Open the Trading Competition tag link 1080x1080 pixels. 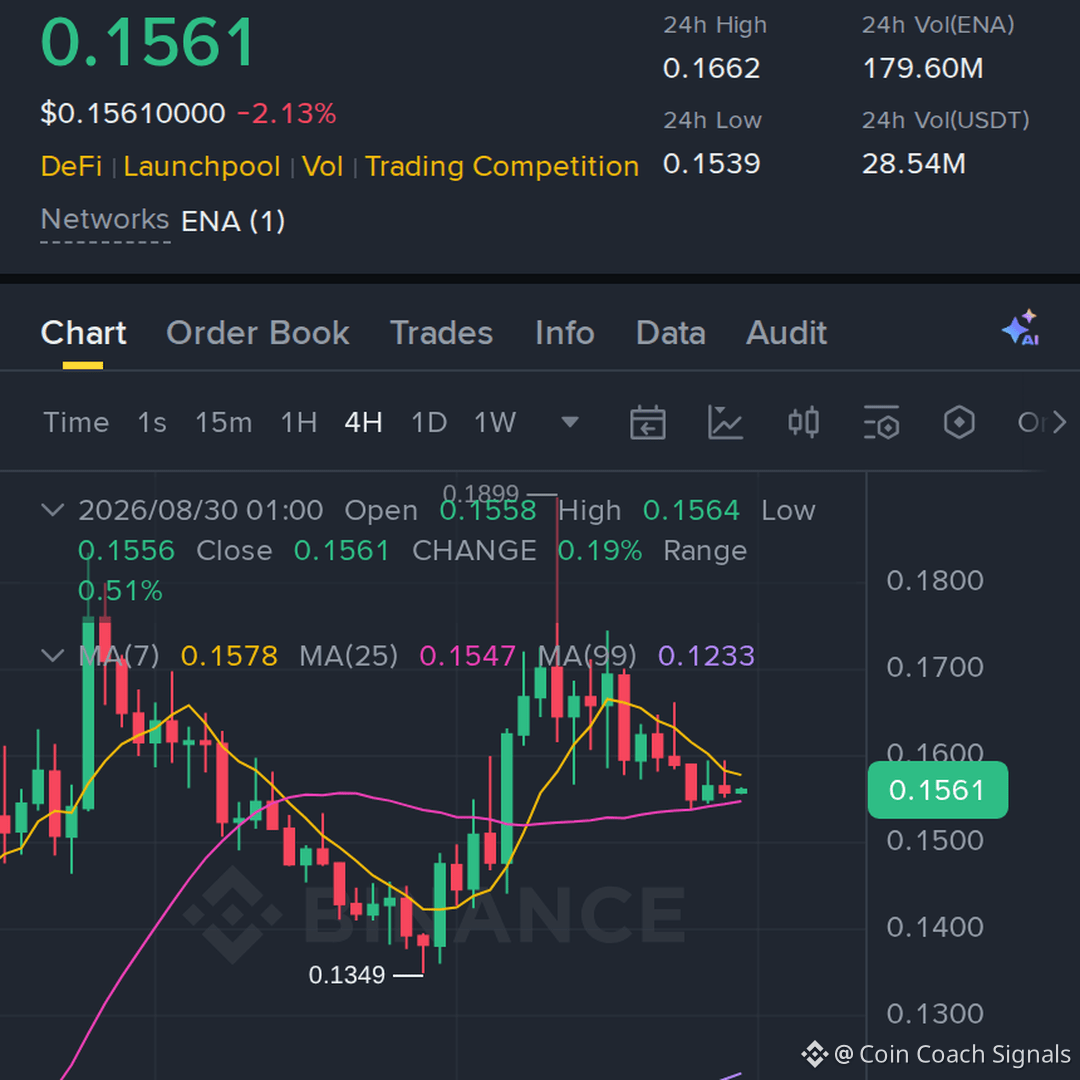click(x=502, y=167)
